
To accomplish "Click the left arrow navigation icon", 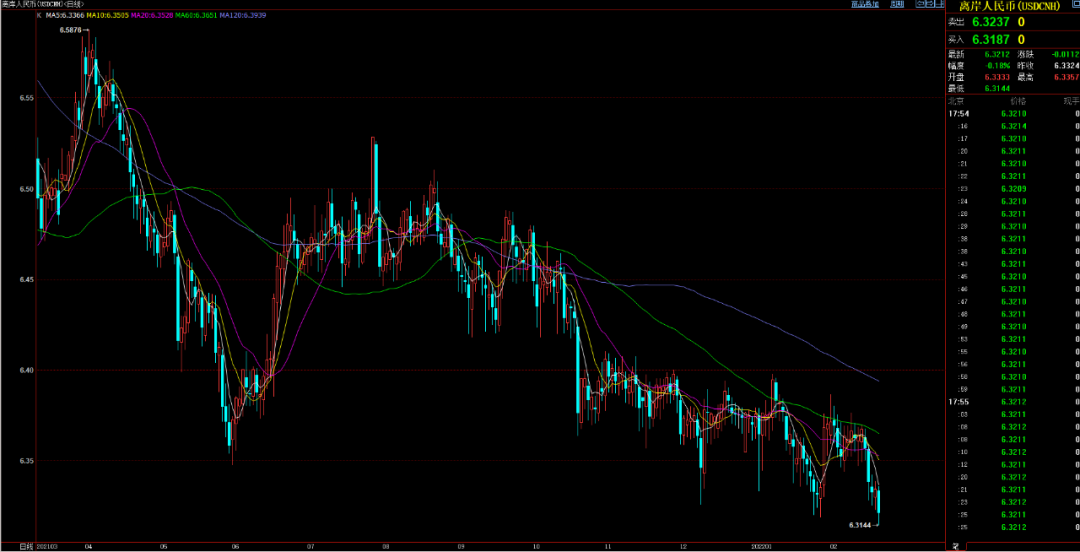I will [x=920, y=4].
